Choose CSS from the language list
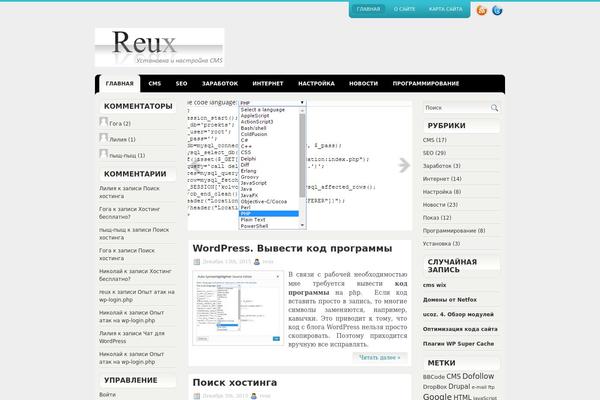600x400 pixels. (246, 152)
